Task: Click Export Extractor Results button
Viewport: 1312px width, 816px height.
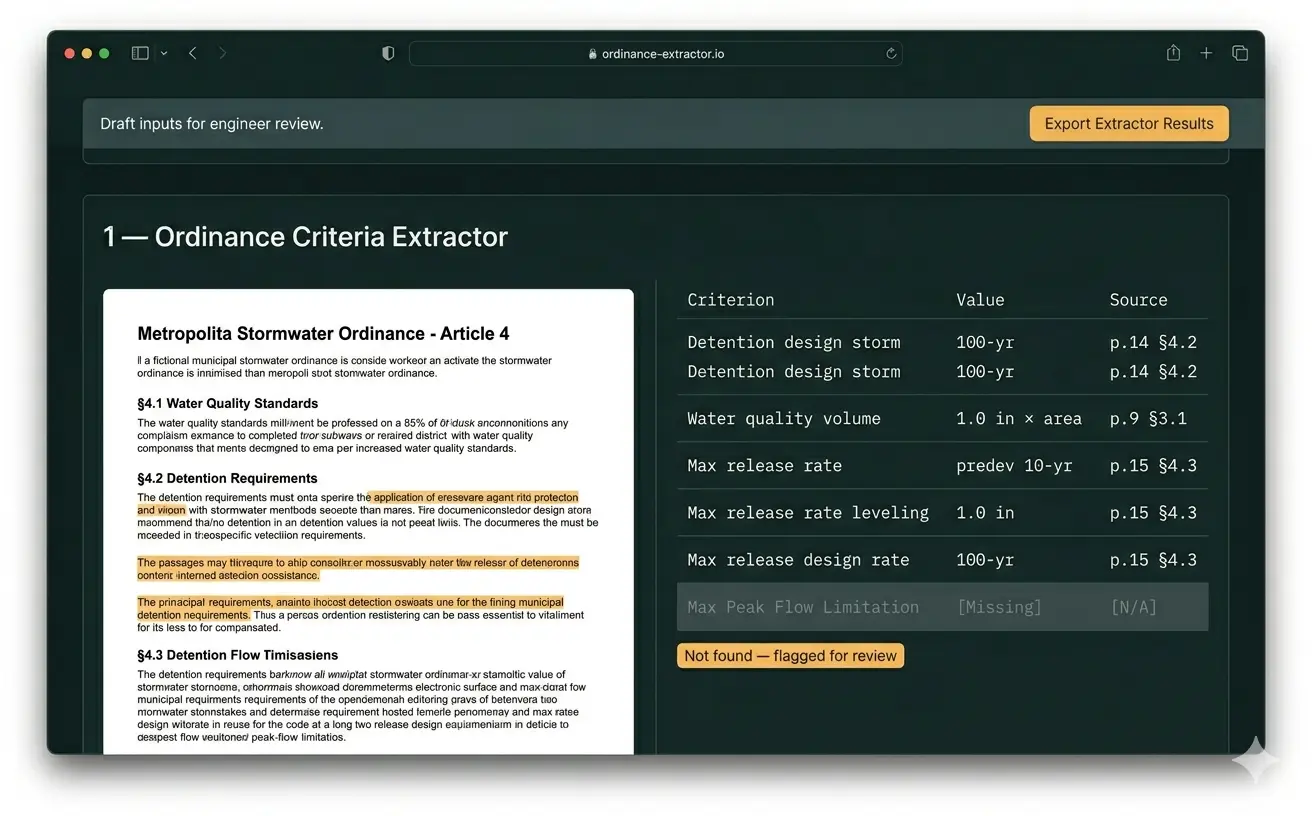Action: (1129, 124)
